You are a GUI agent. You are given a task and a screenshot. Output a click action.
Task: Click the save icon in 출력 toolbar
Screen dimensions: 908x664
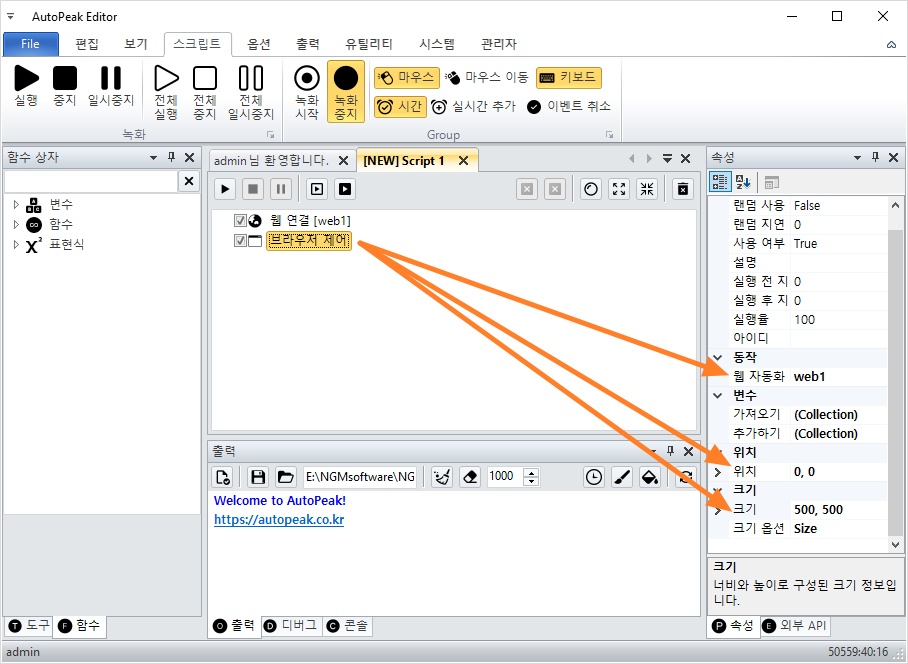(258, 477)
